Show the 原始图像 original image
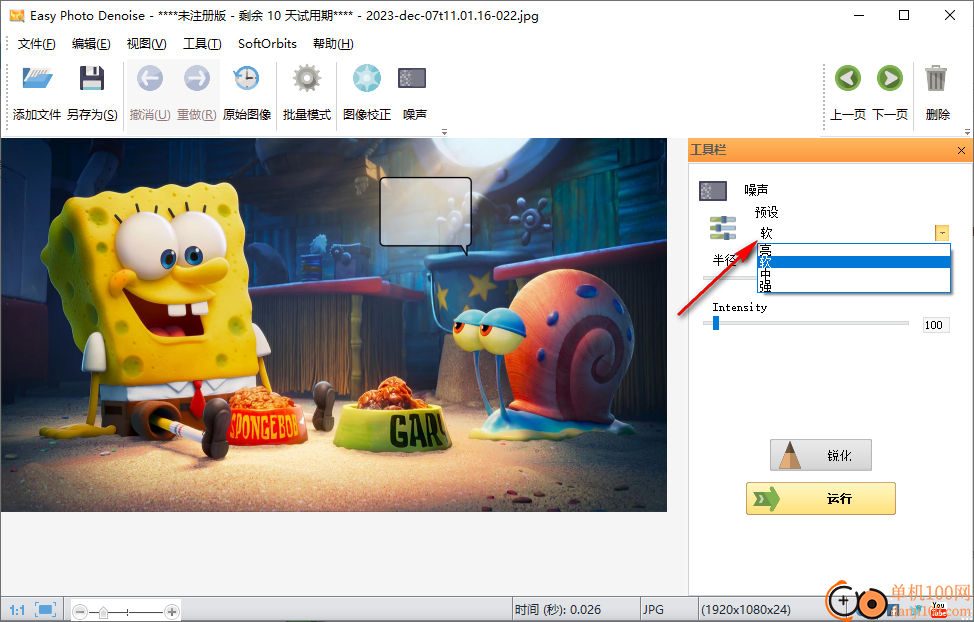The image size is (974, 622). 247,78
